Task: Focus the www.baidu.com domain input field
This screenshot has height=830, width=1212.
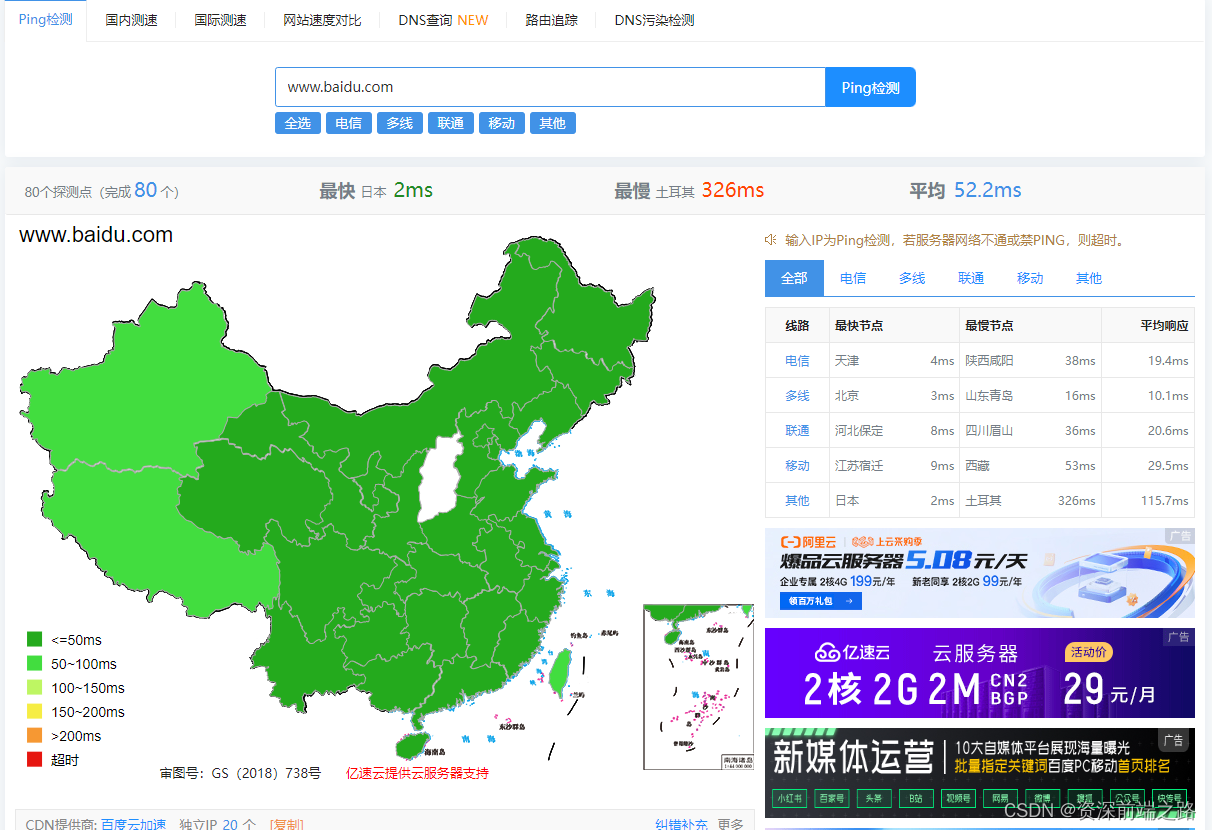Action: 550,87
